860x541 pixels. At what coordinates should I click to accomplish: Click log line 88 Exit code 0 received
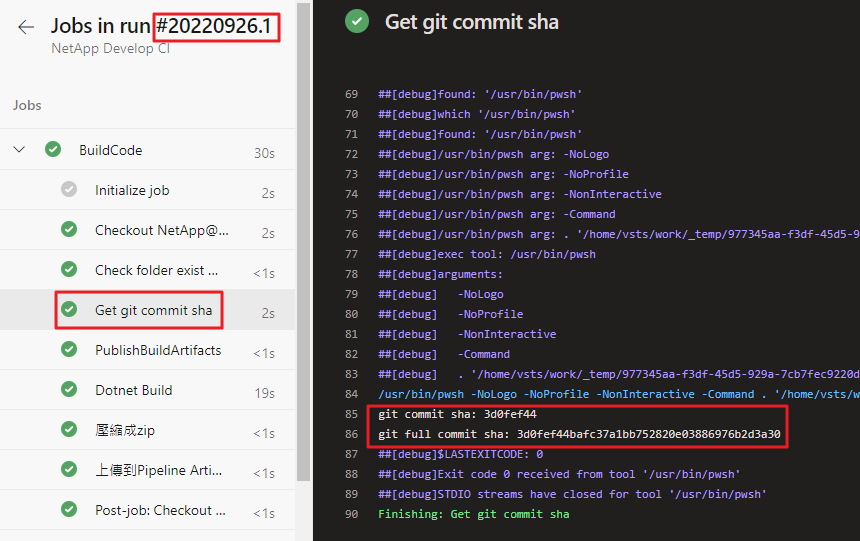coord(559,475)
